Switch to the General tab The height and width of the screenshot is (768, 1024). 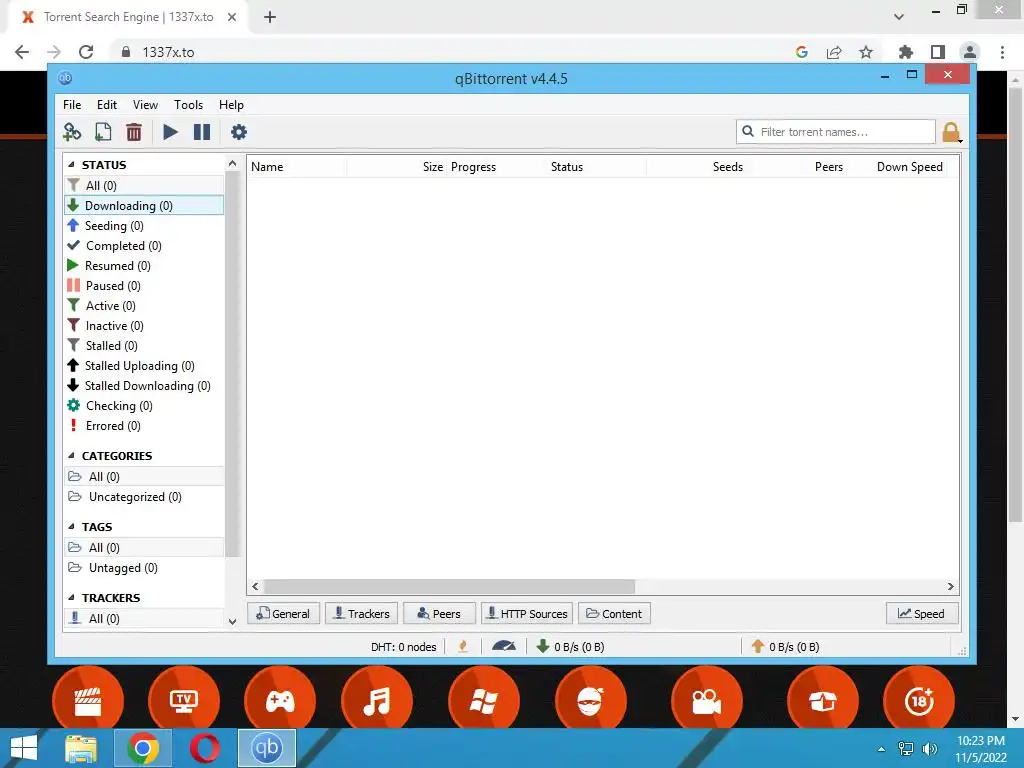click(x=283, y=614)
